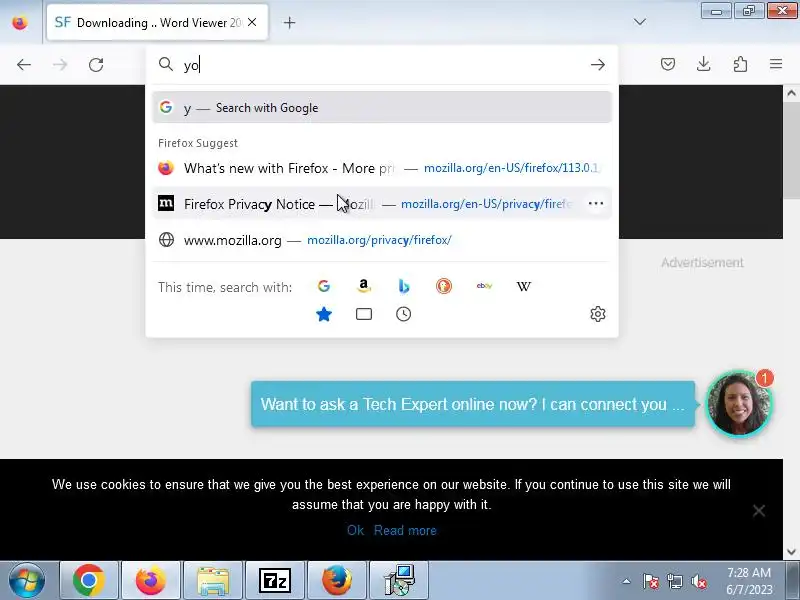The width and height of the screenshot is (800, 600).
Task: Switch to the second Firefox taskbar icon
Action: [337, 580]
